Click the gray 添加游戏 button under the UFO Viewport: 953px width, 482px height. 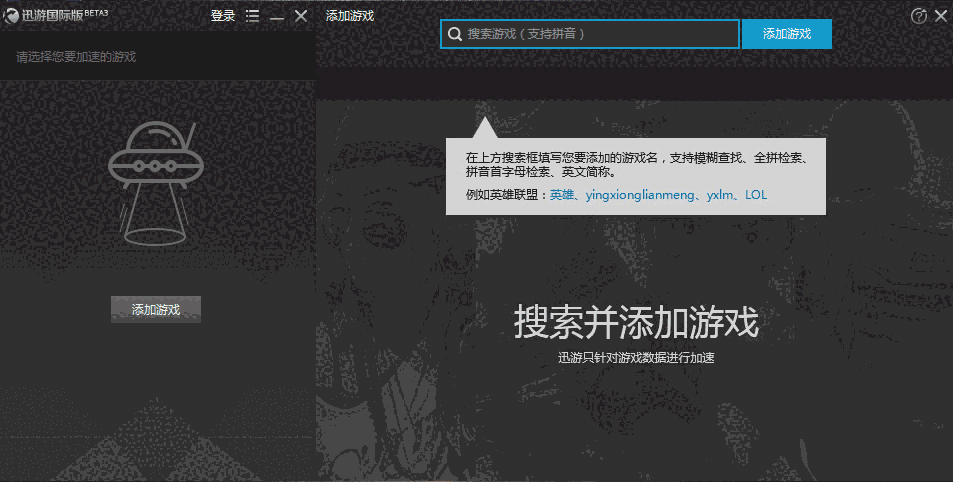[156, 309]
